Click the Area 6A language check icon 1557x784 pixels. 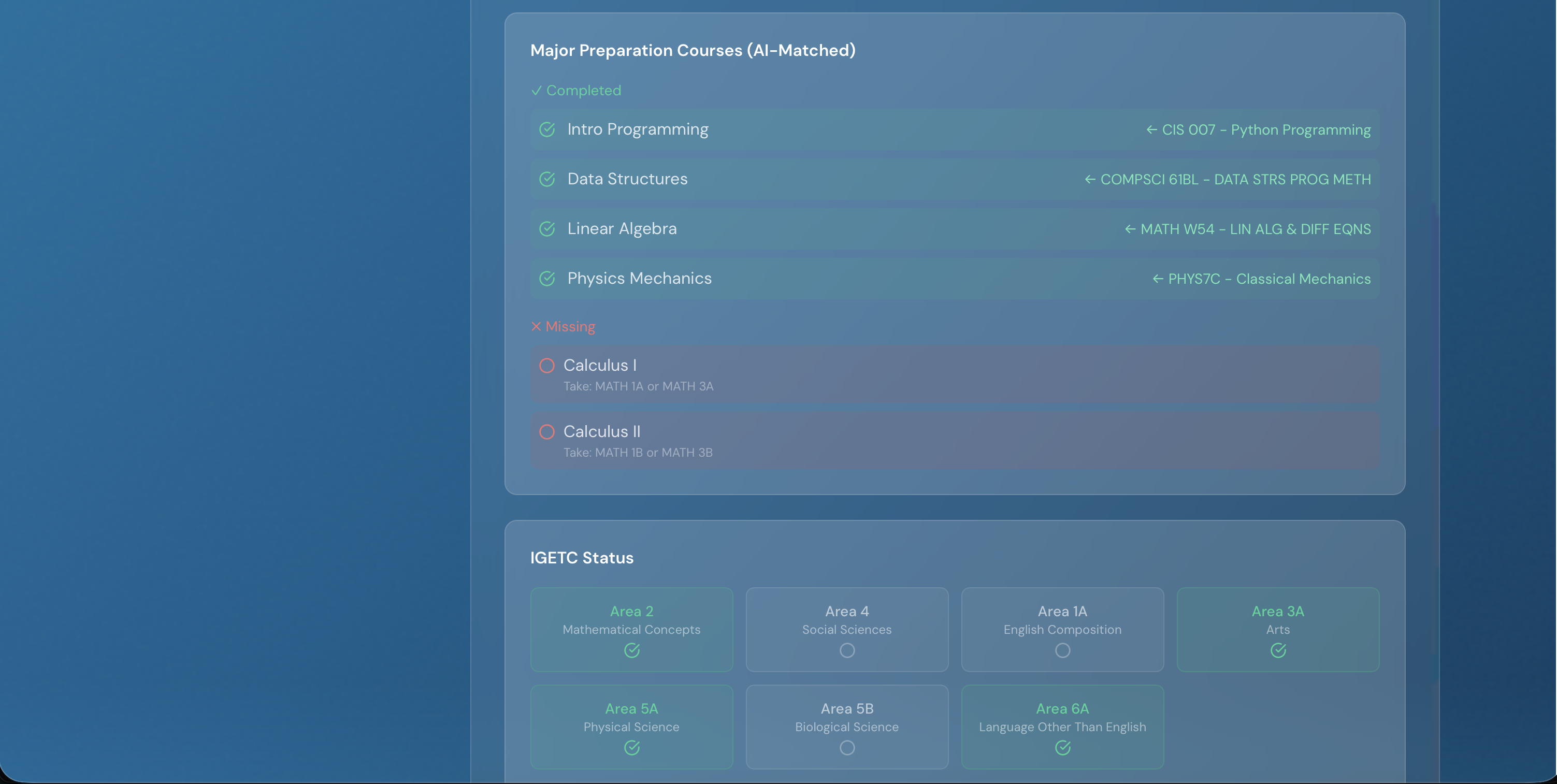[x=1062, y=748]
